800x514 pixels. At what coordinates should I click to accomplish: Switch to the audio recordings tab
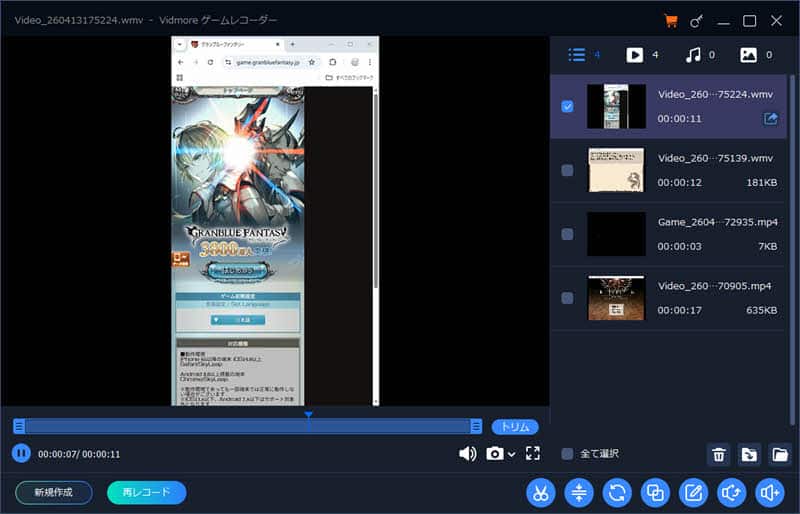click(x=693, y=55)
